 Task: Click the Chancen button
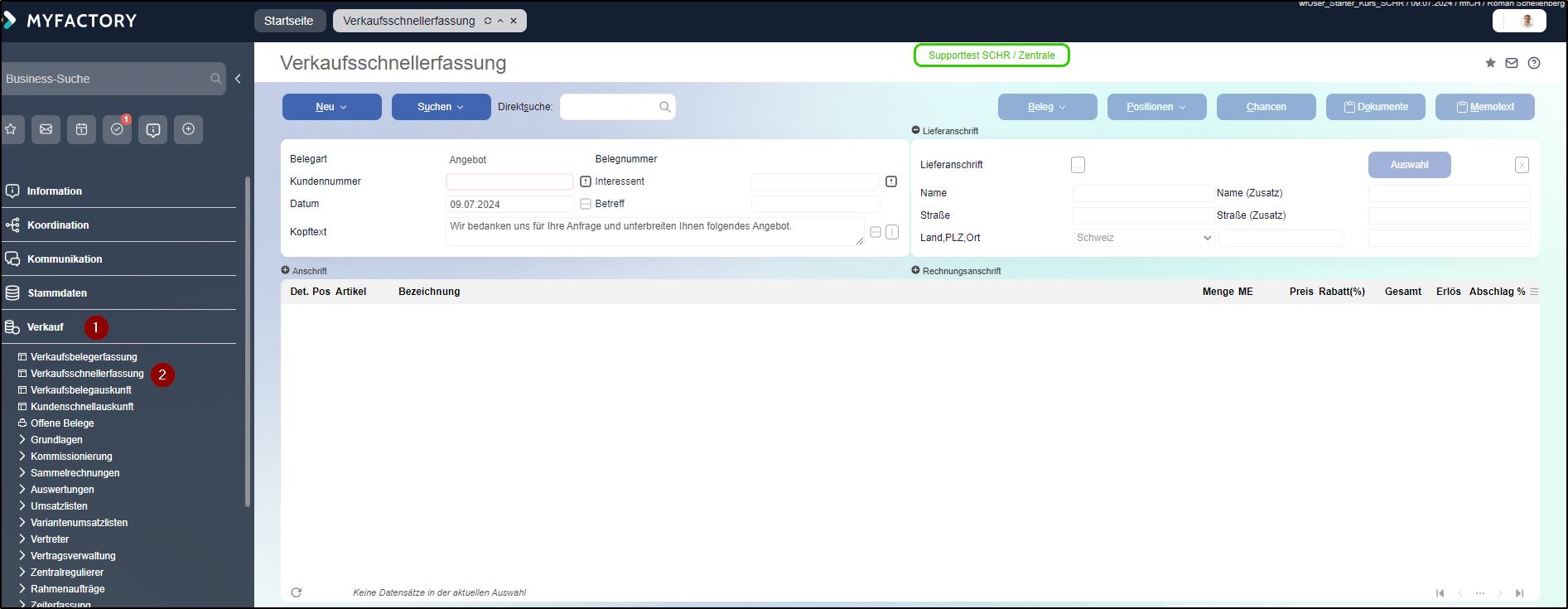tap(1266, 107)
